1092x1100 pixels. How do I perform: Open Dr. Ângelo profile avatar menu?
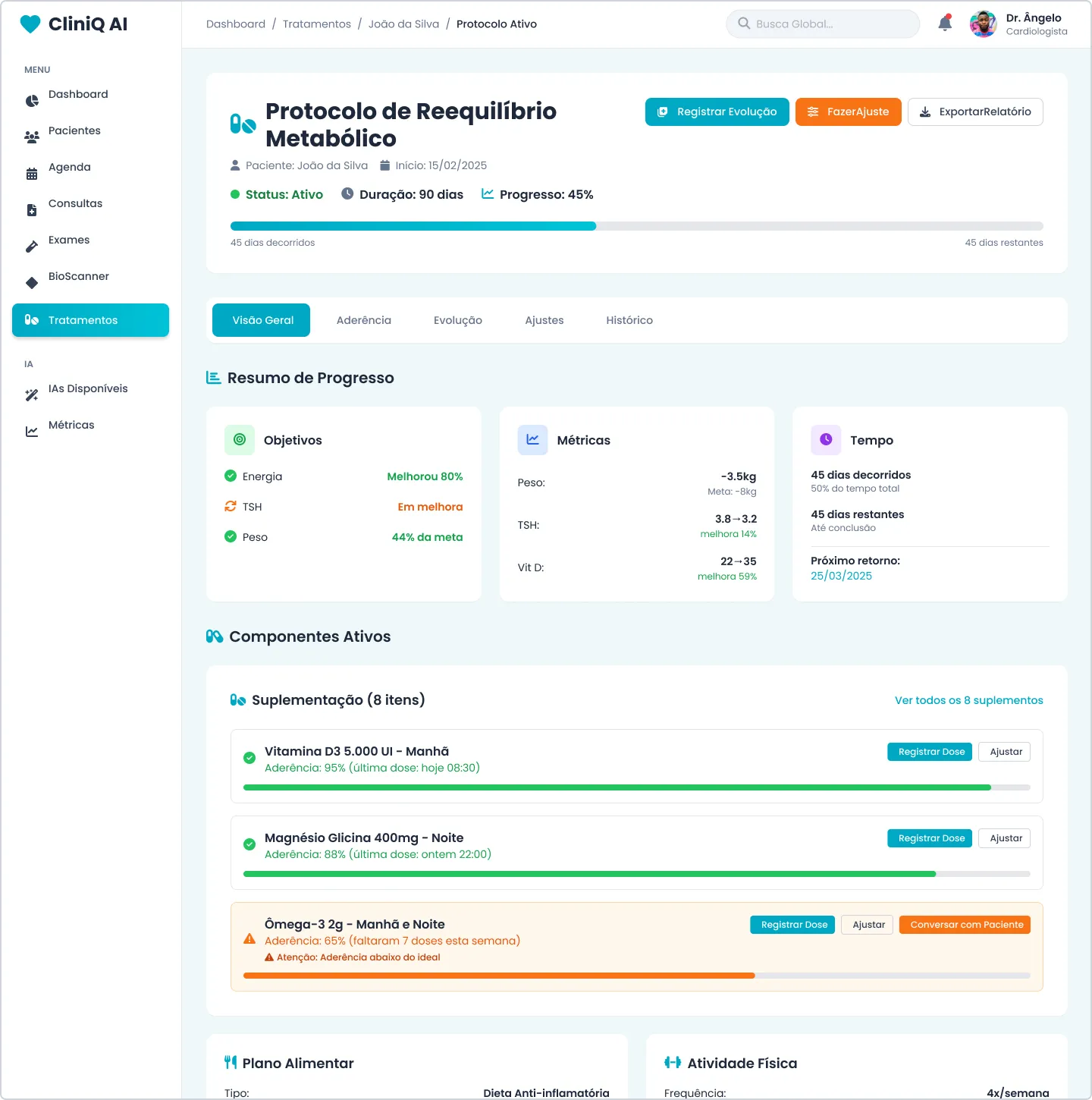coord(984,24)
